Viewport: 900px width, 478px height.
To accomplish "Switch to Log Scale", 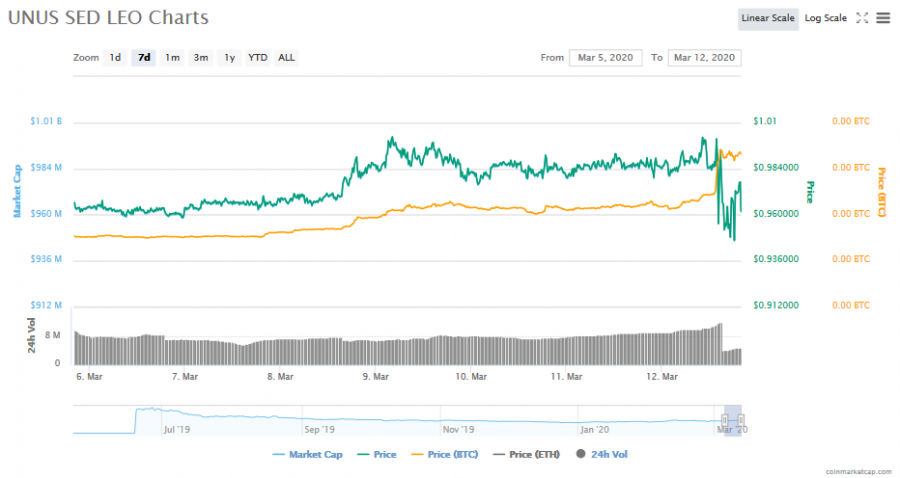I will point(825,18).
